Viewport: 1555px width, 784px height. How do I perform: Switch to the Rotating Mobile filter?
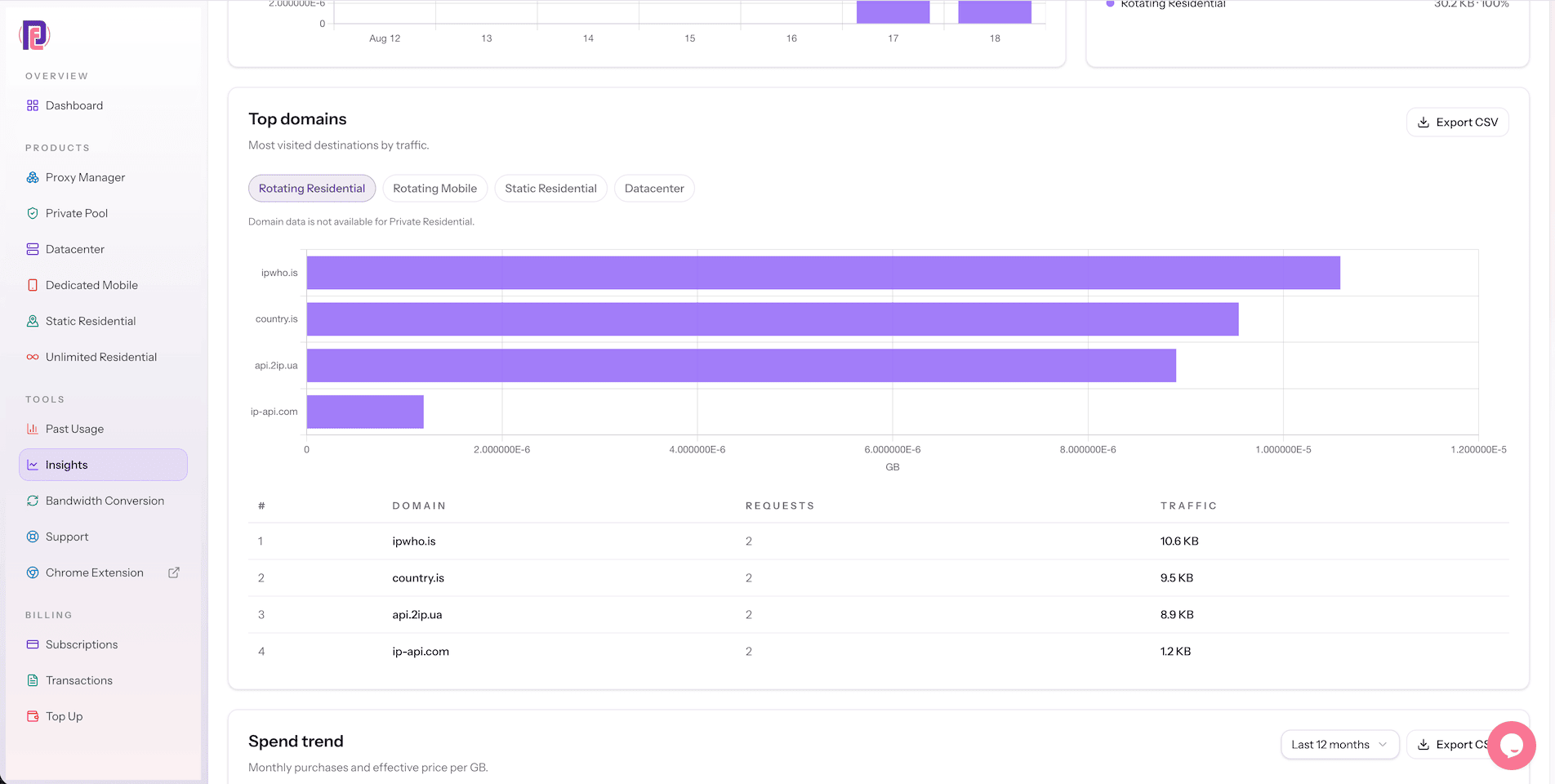[x=434, y=189]
